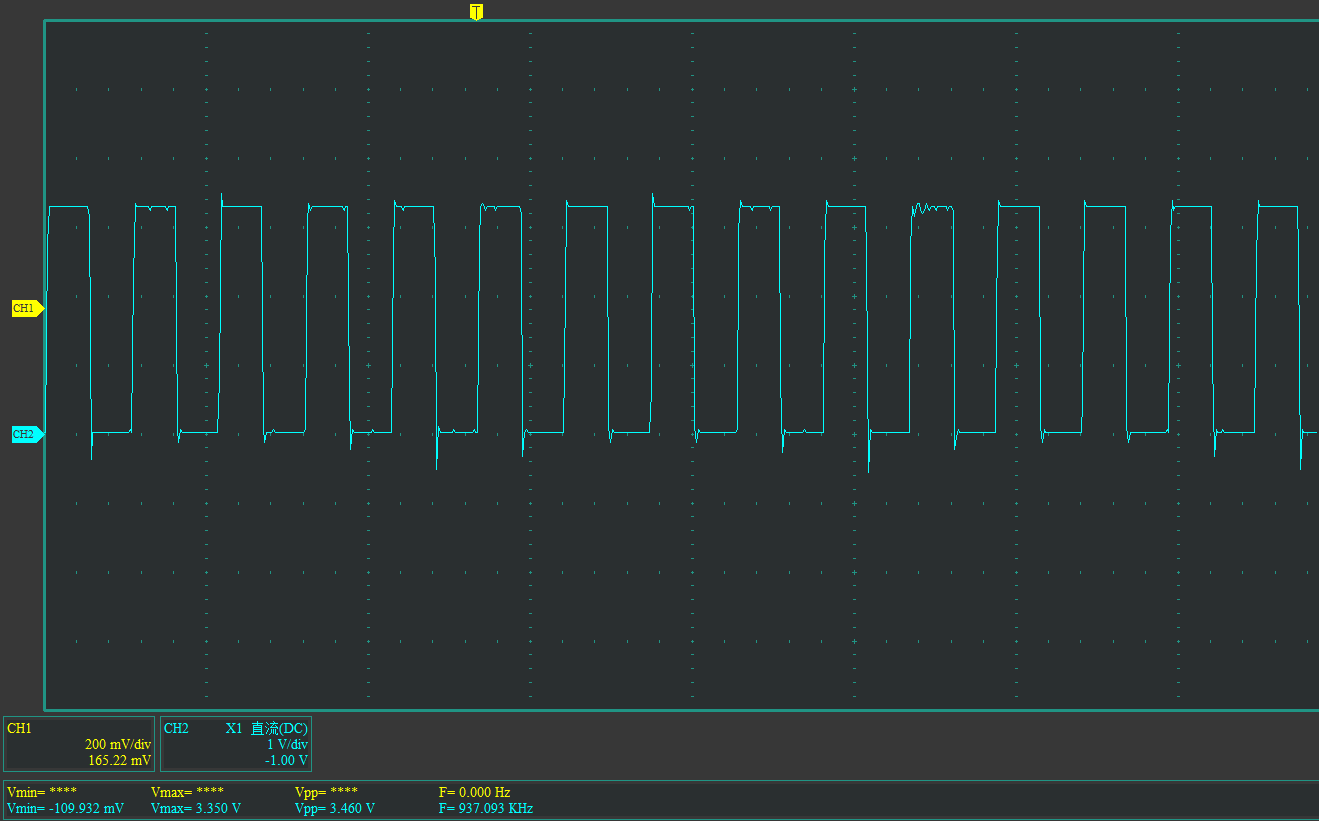Click the CH2 frequency 937.093 KHz reading
The image size is (1319, 821).
coord(486,808)
